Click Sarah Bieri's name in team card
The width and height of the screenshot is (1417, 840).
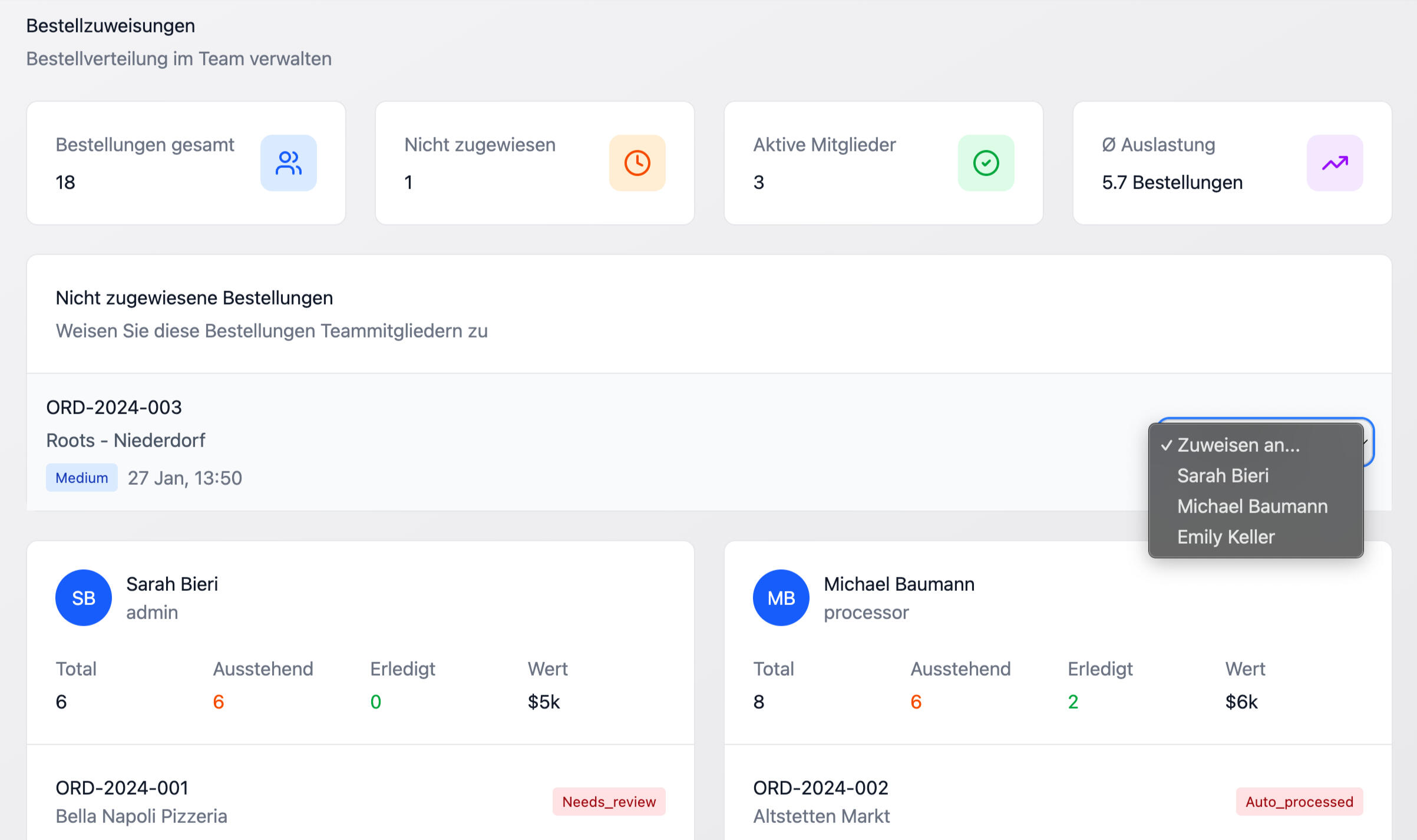[172, 584]
